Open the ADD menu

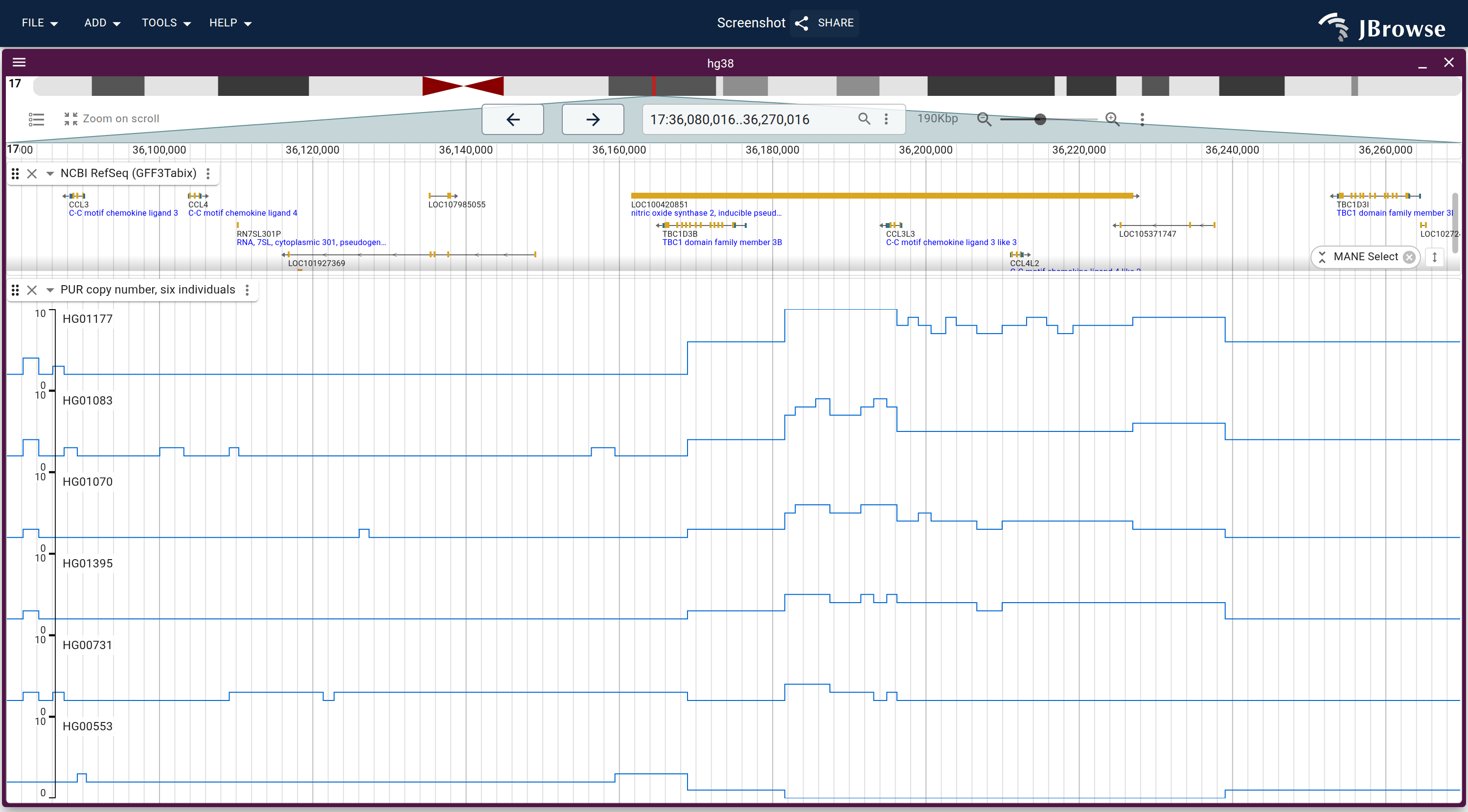pyautogui.click(x=102, y=23)
